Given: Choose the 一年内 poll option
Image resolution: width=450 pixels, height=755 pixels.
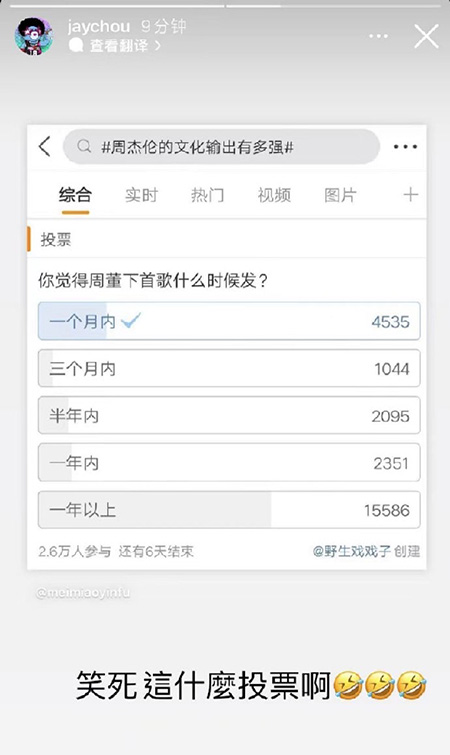Looking at the screenshot, I should pos(229,463).
